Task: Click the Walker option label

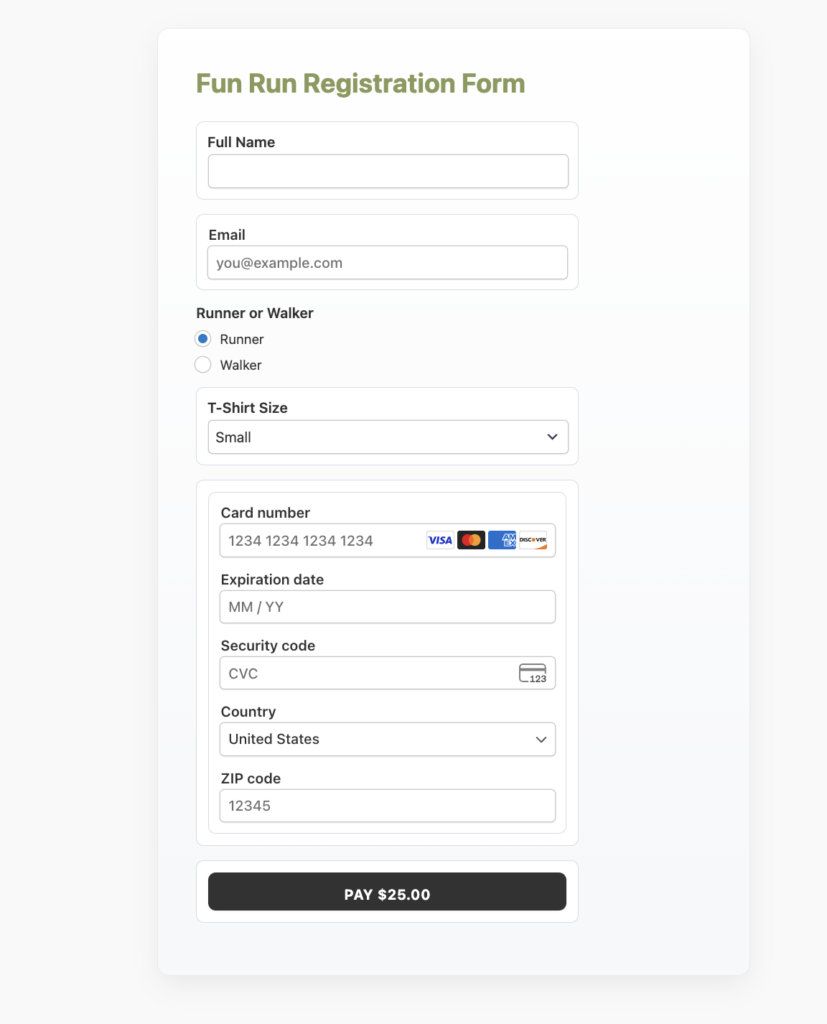Action: [241, 365]
